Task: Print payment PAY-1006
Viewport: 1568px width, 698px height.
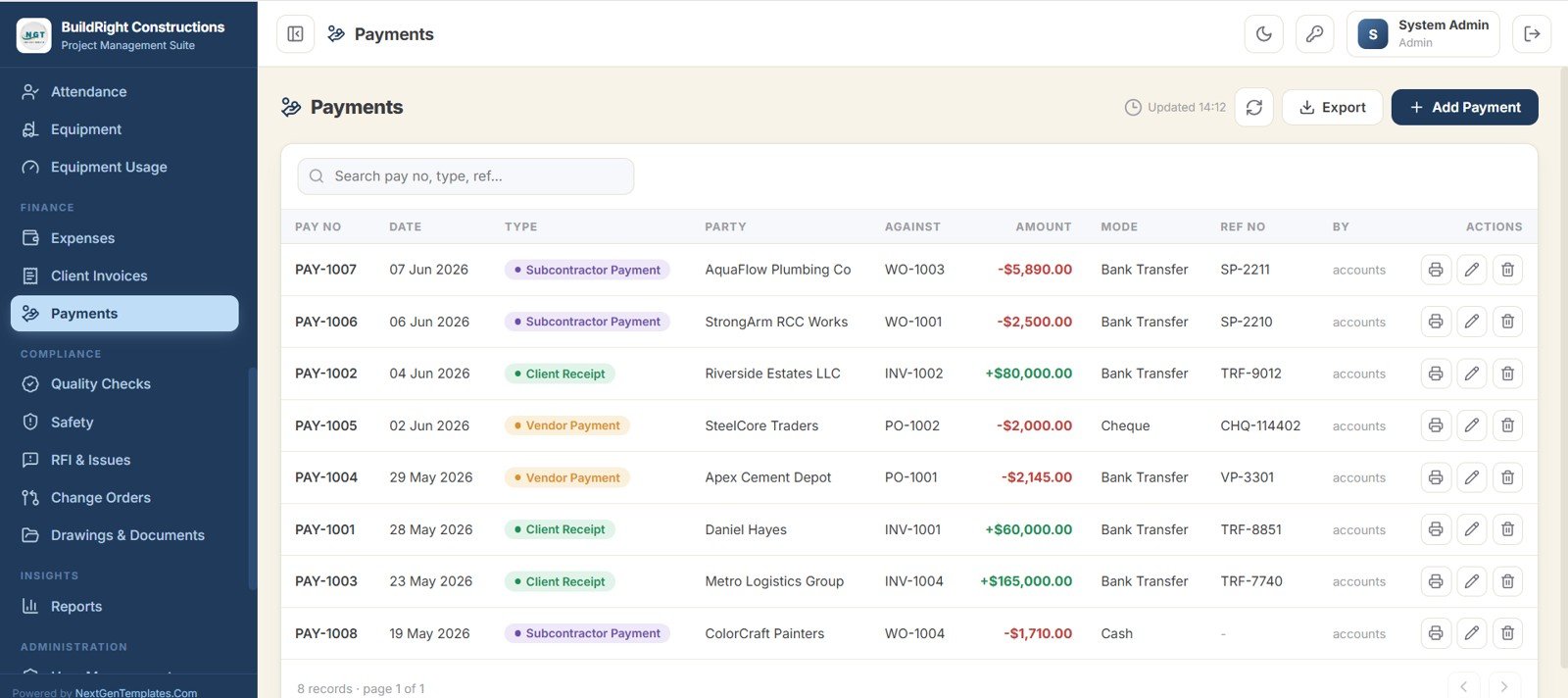Action: coord(1436,322)
